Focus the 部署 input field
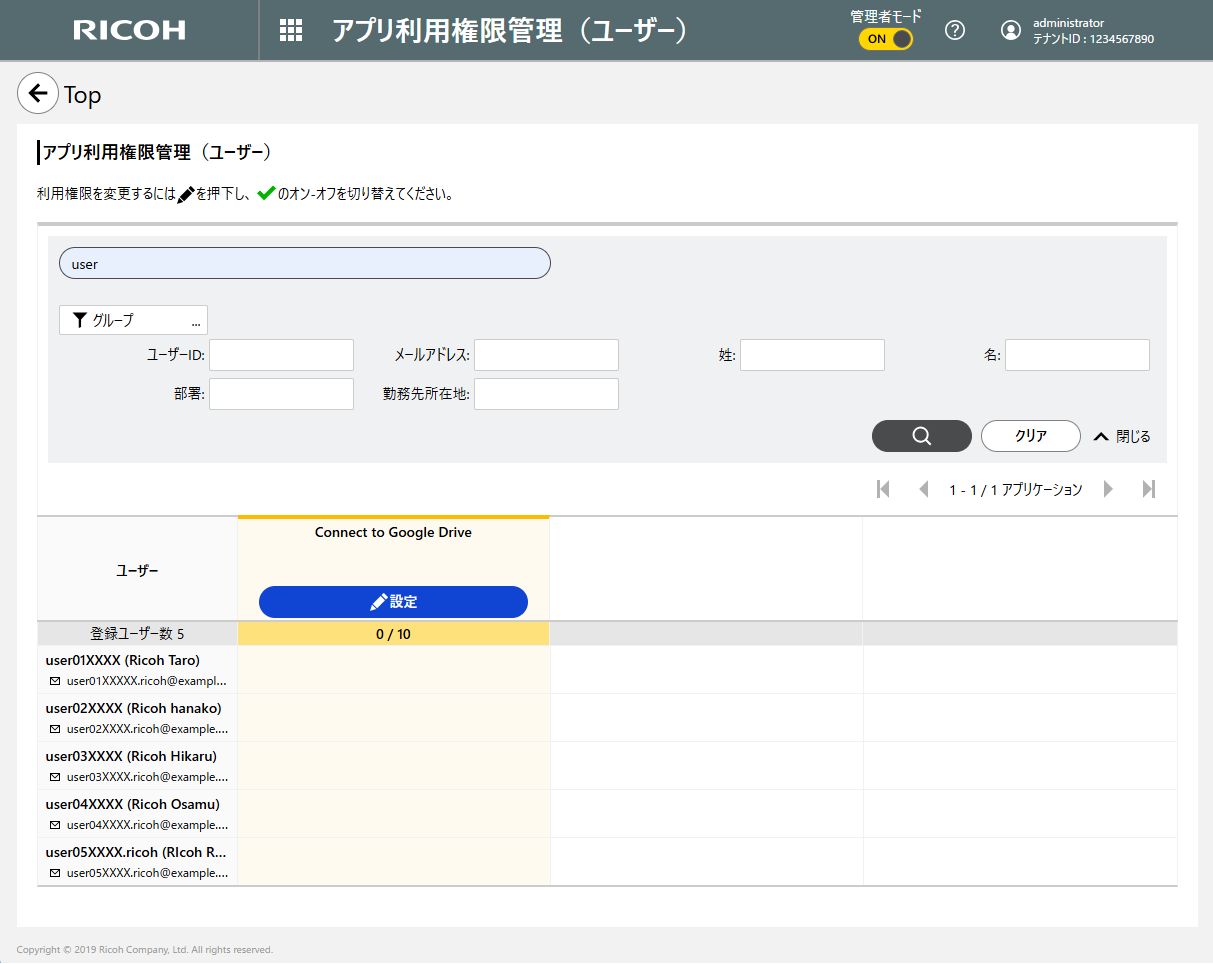 [281, 394]
